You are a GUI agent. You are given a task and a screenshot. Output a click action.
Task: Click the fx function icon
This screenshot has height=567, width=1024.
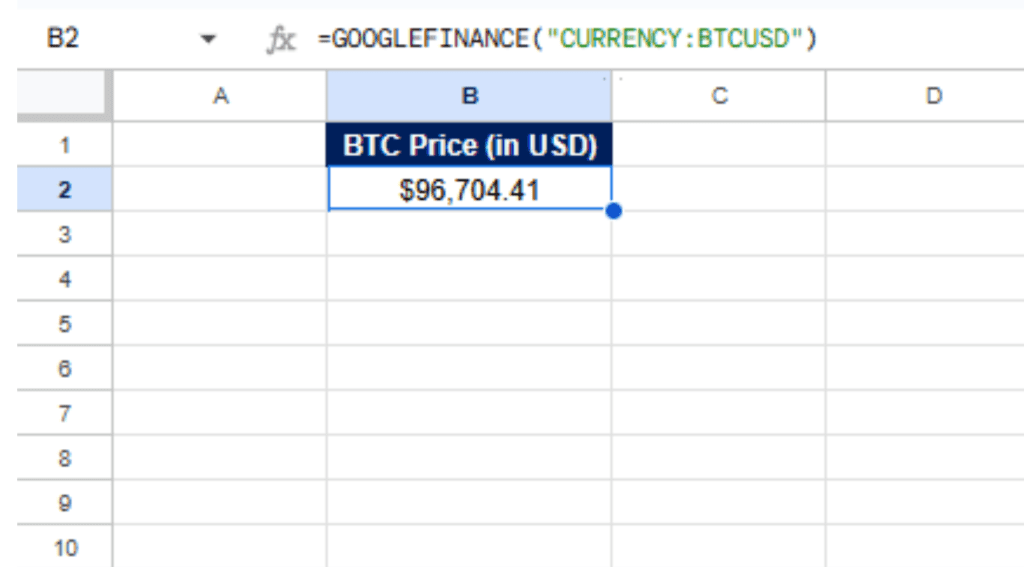(281, 40)
